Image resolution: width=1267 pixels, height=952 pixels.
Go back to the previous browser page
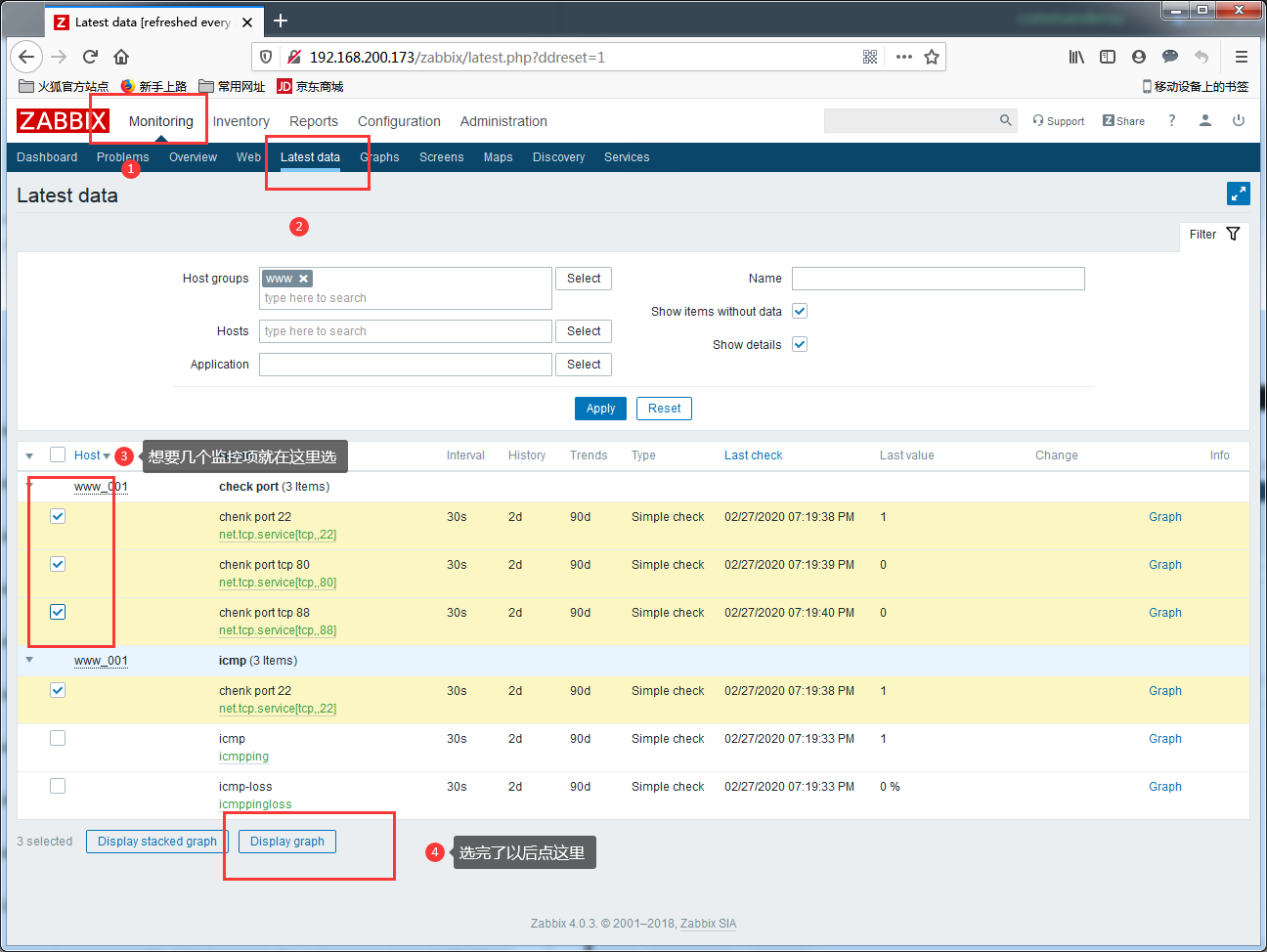click(x=27, y=57)
